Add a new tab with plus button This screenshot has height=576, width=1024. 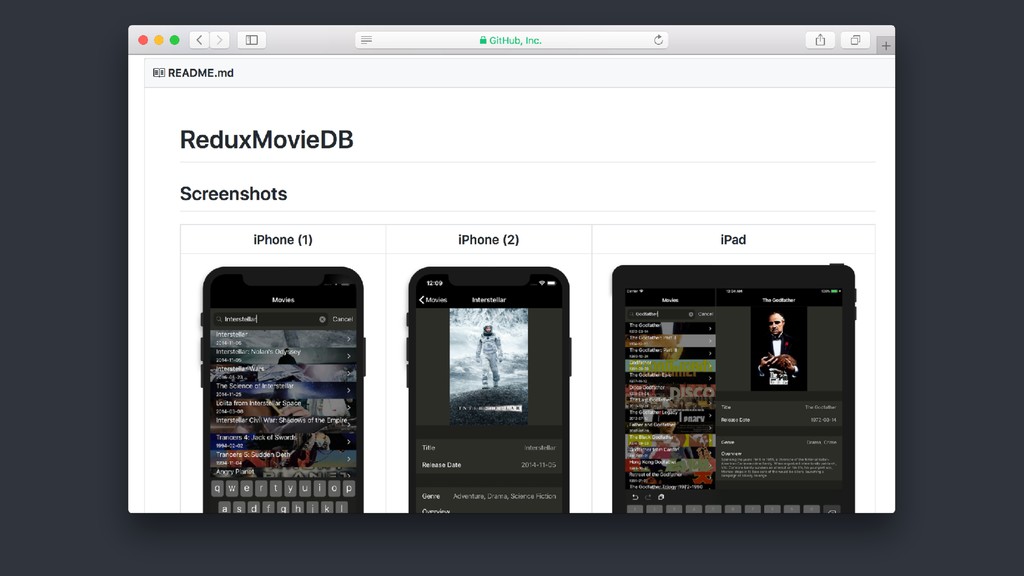pyautogui.click(x=886, y=46)
